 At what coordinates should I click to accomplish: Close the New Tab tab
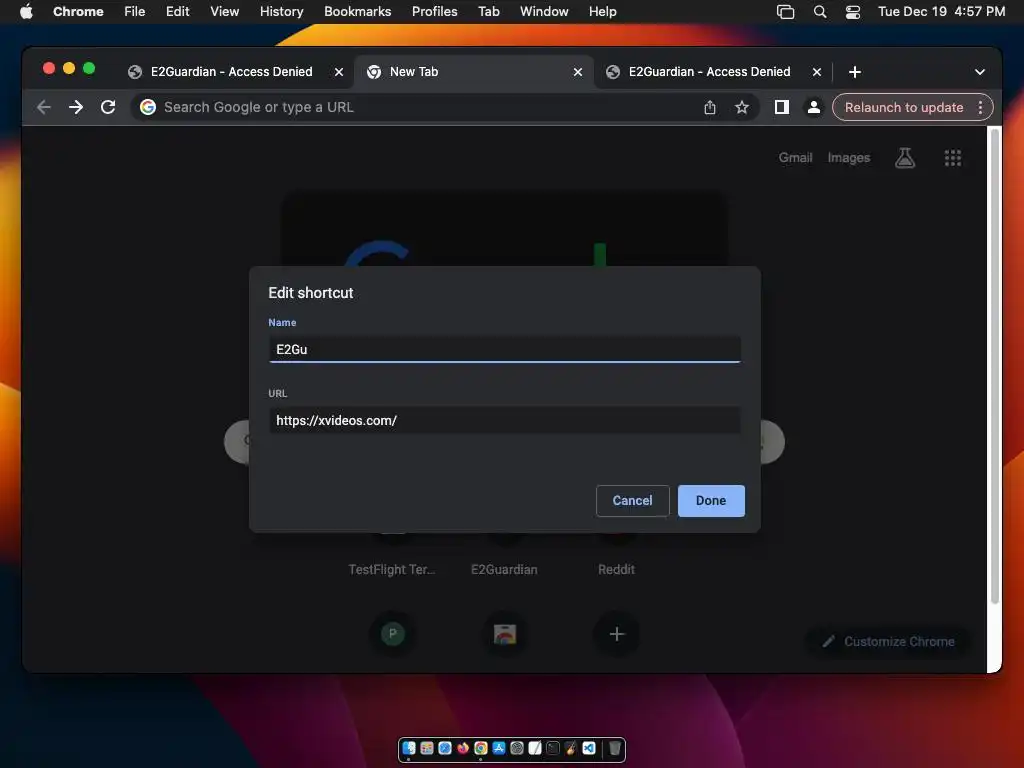[x=578, y=72]
